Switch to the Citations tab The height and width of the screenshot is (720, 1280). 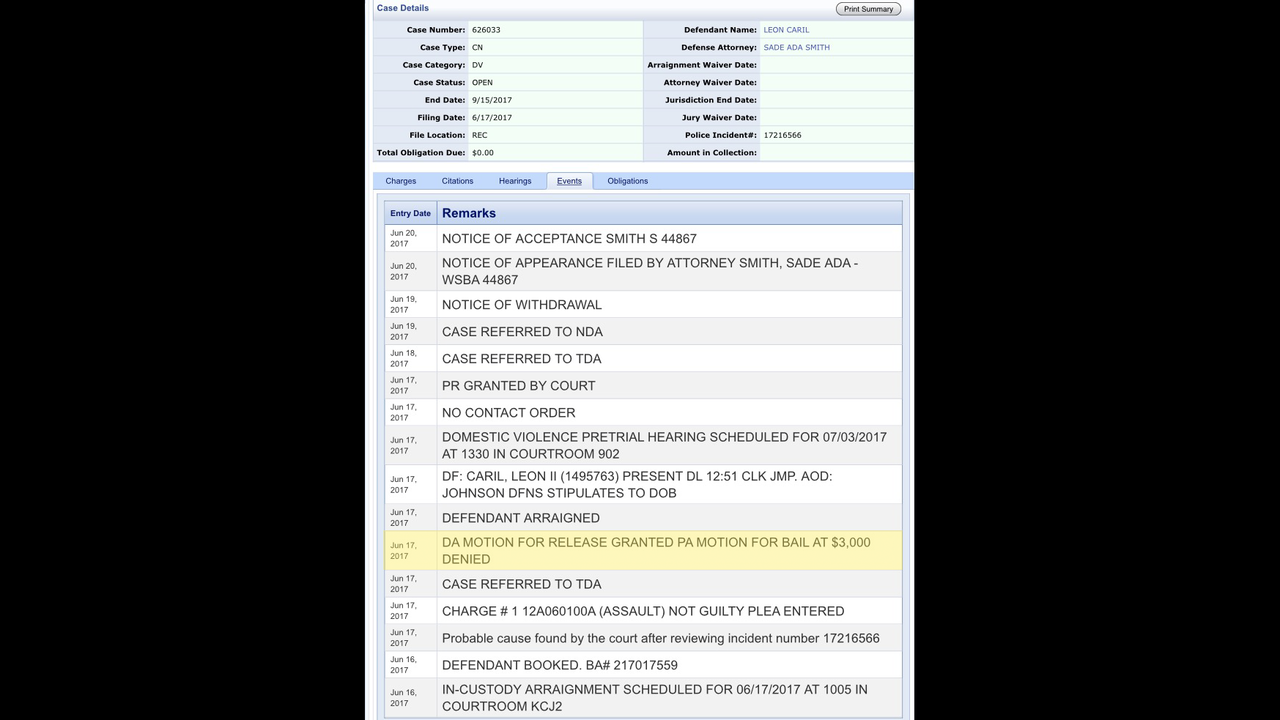click(457, 181)
